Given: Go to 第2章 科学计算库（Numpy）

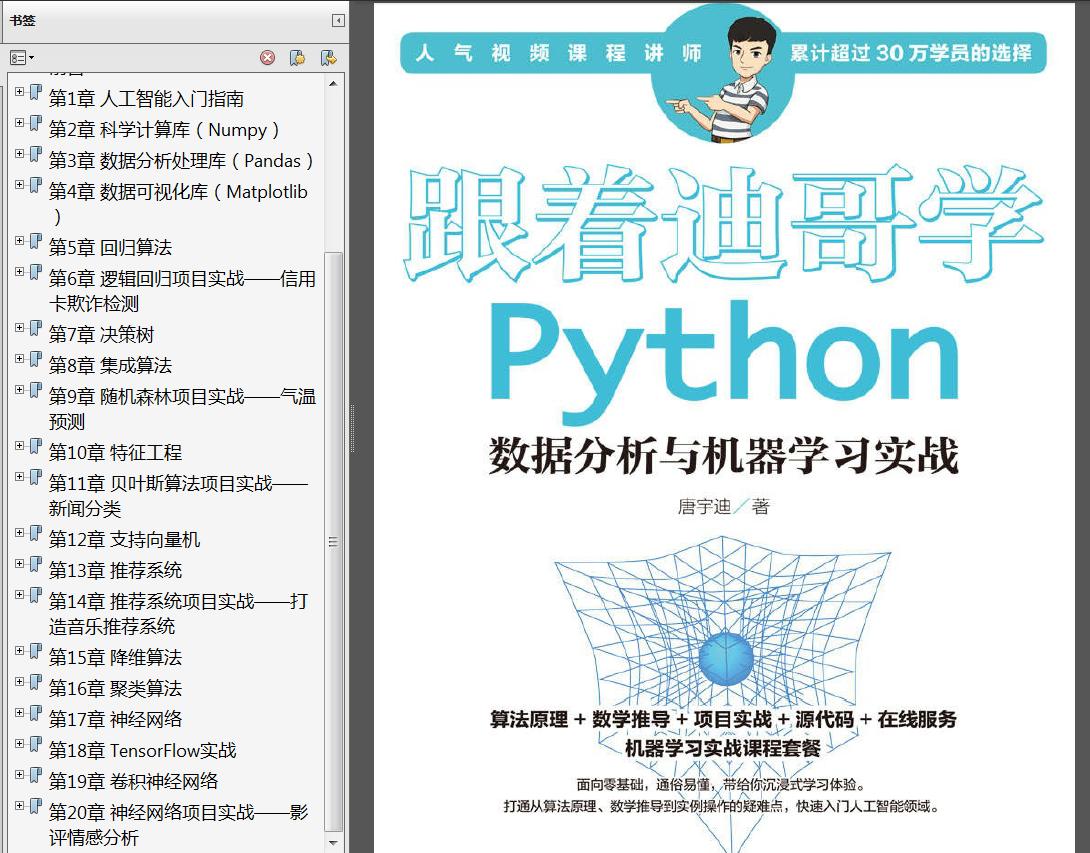Looking at the screenshot, I should point(164,130).
